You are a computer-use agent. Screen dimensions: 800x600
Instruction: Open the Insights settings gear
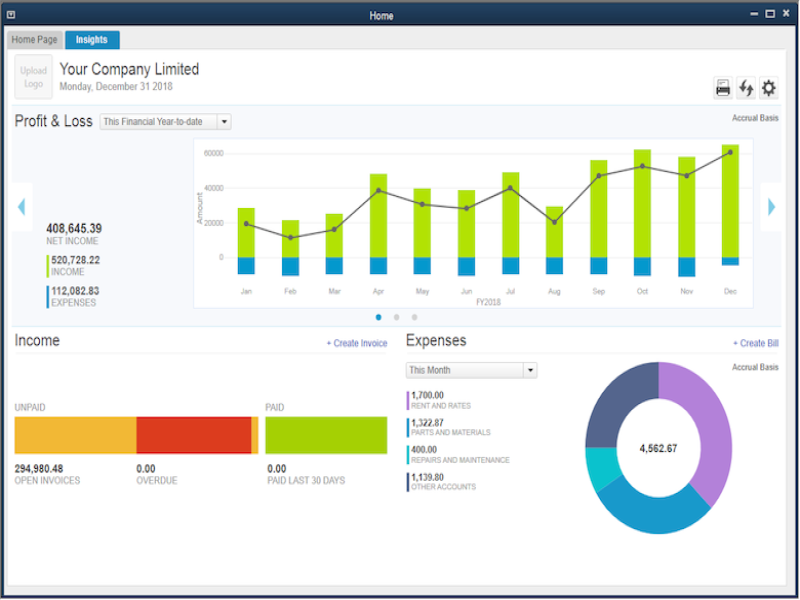coord(769,88)
